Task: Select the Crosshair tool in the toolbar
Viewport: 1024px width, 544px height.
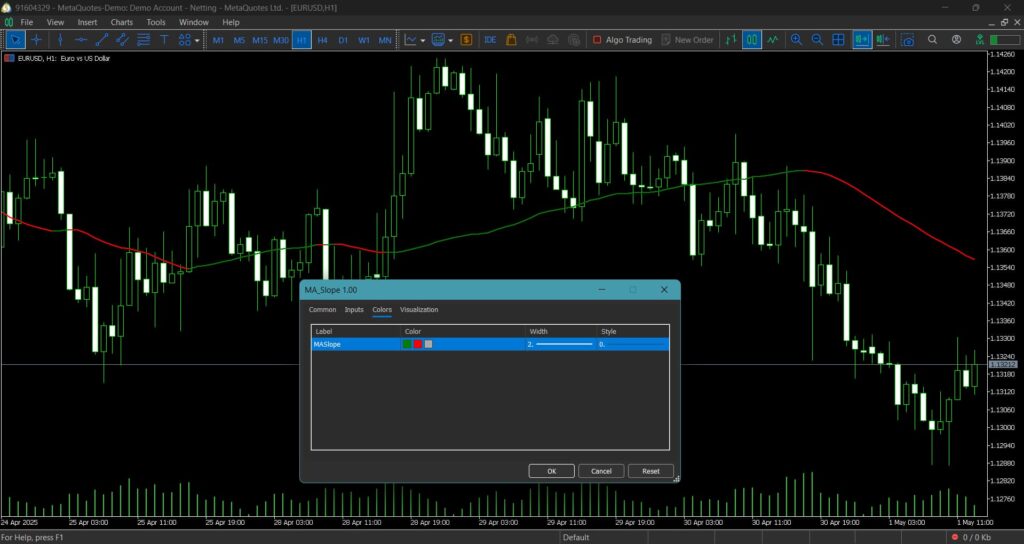Action: [37, 40]
